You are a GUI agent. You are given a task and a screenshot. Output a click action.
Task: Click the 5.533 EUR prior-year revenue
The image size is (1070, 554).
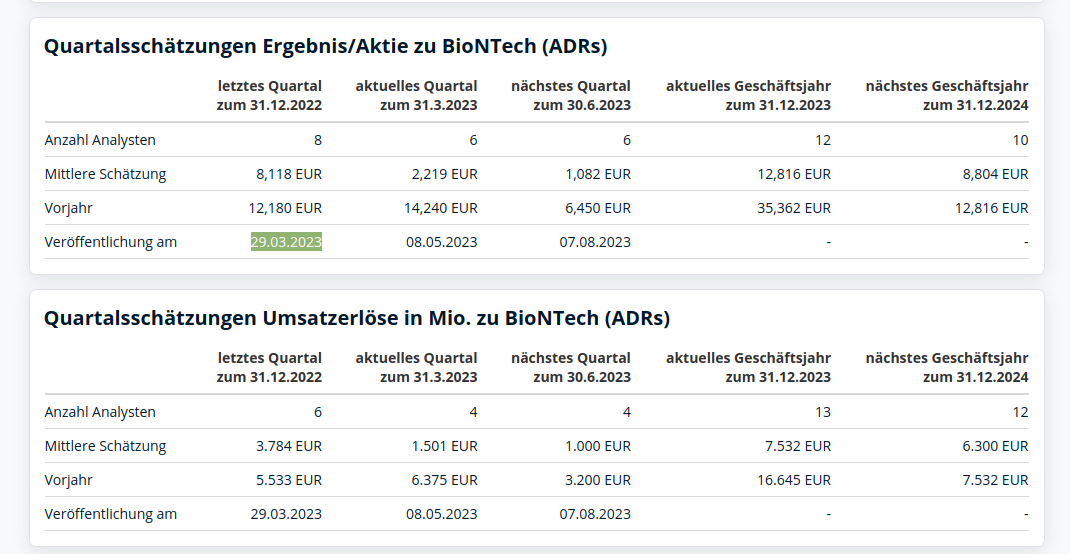click(289, 480)
